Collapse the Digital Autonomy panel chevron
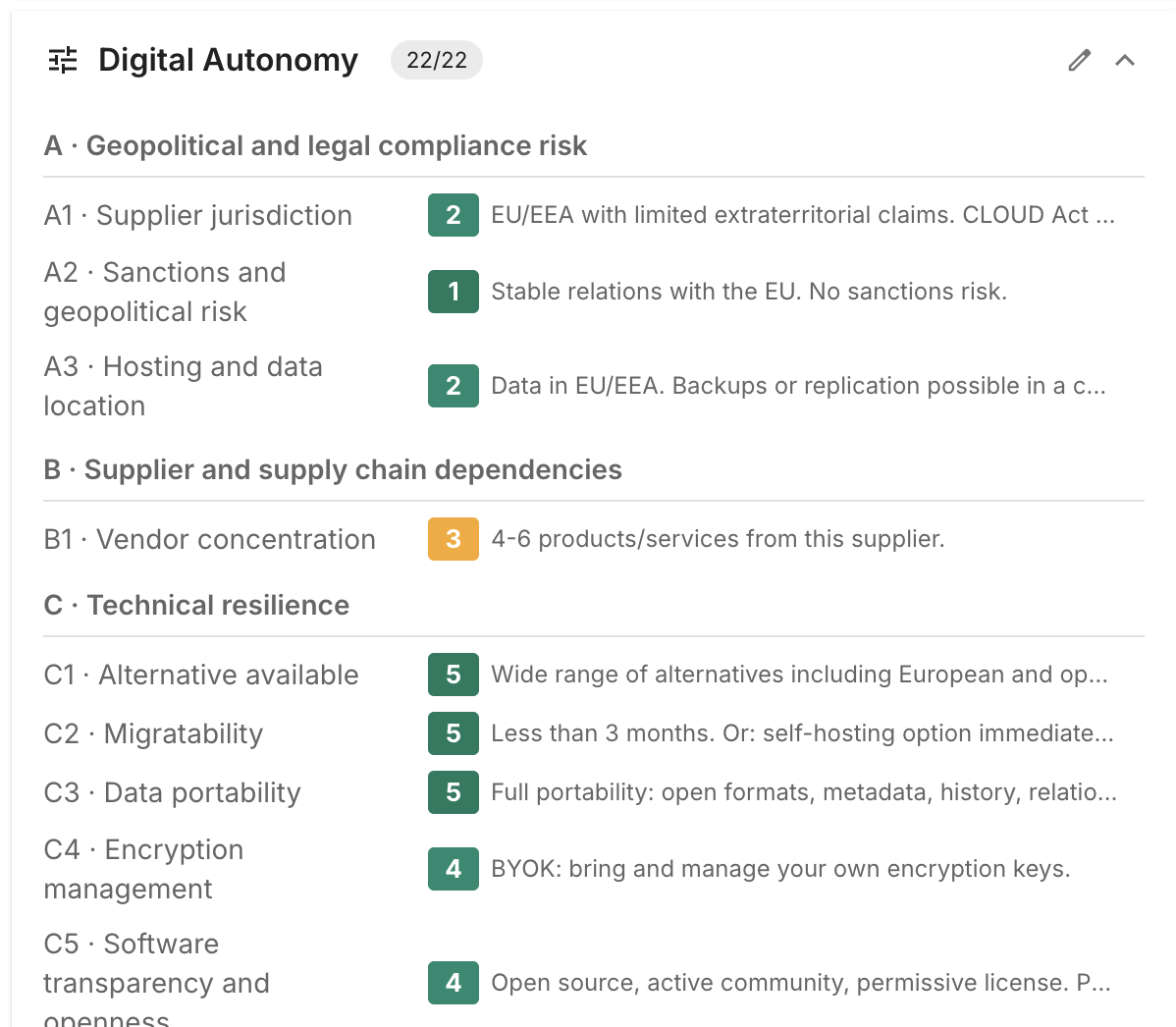1176x1027 pixels. click(x=1124, y=60)
